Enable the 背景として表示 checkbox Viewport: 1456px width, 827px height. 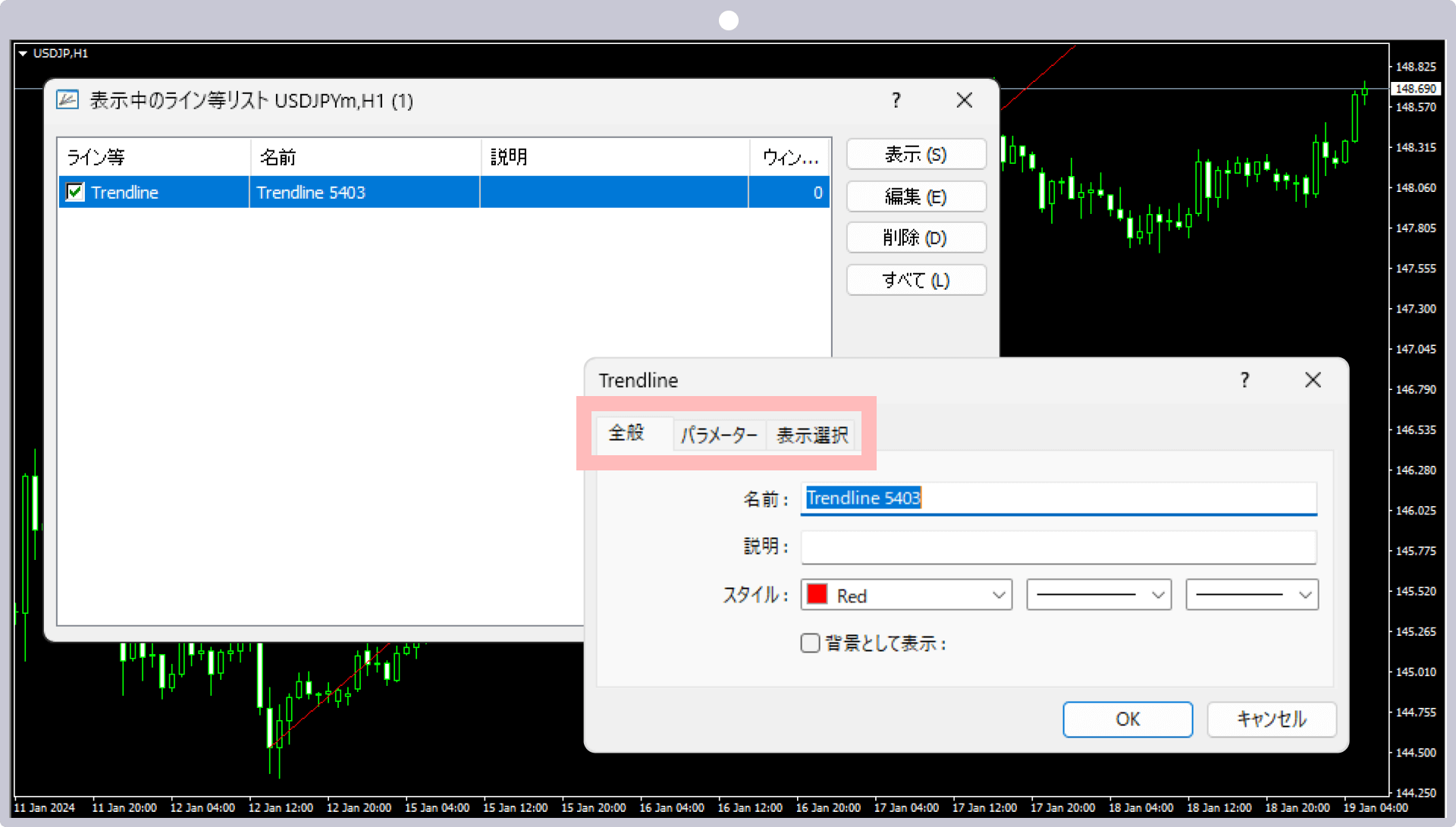point(810,643)
